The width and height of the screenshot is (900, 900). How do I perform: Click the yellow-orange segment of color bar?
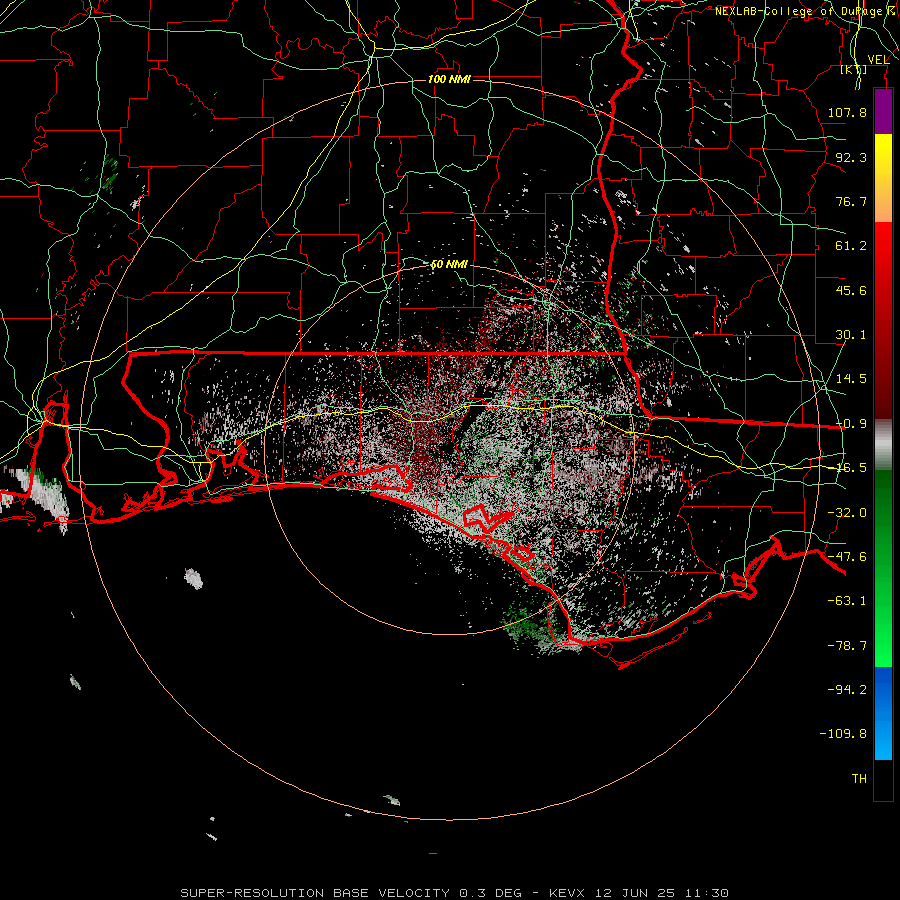(x=883, y=178)
